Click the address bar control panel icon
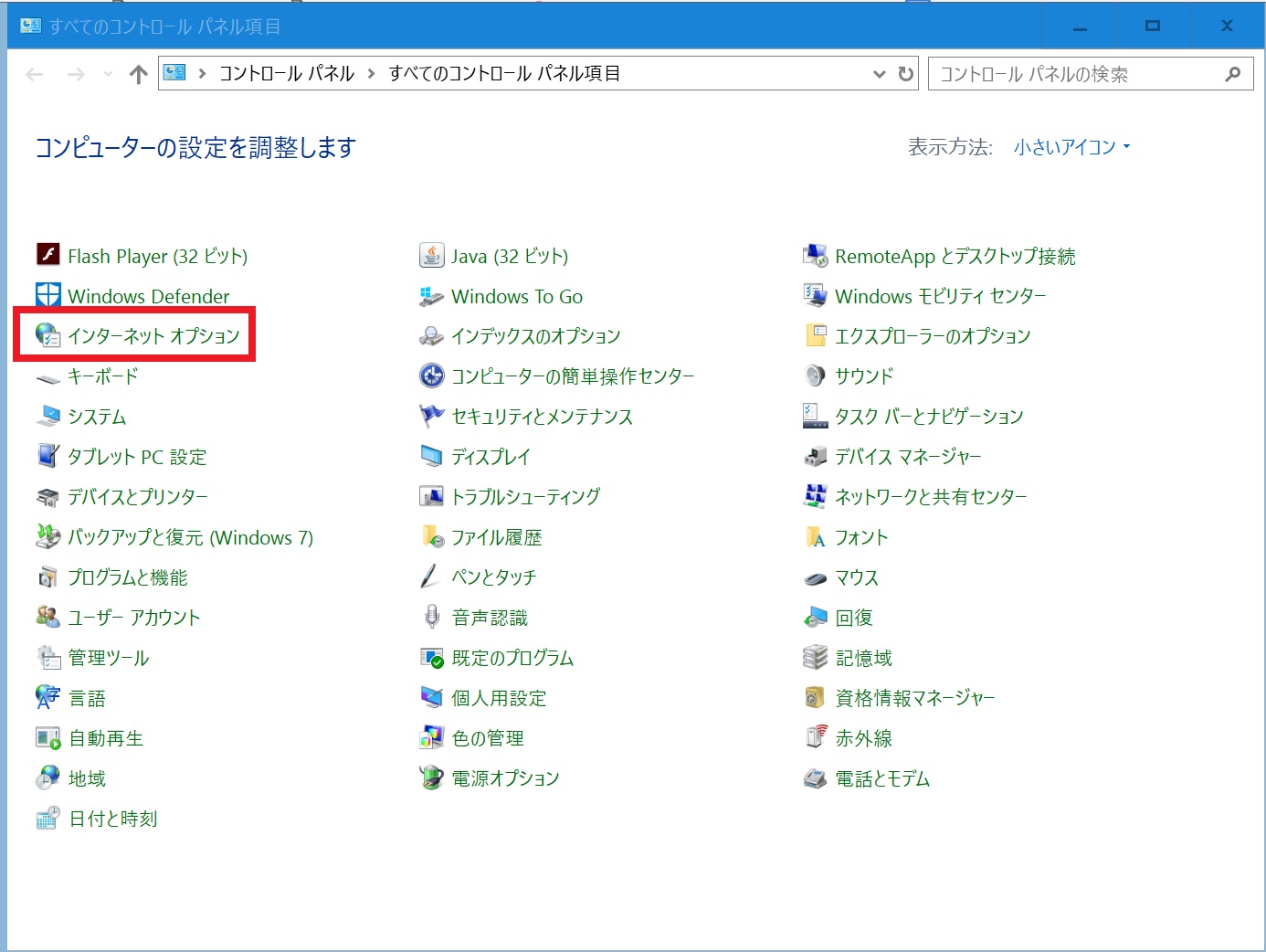This screenshot has height=952, width=1266. click(x=174, y=73)
